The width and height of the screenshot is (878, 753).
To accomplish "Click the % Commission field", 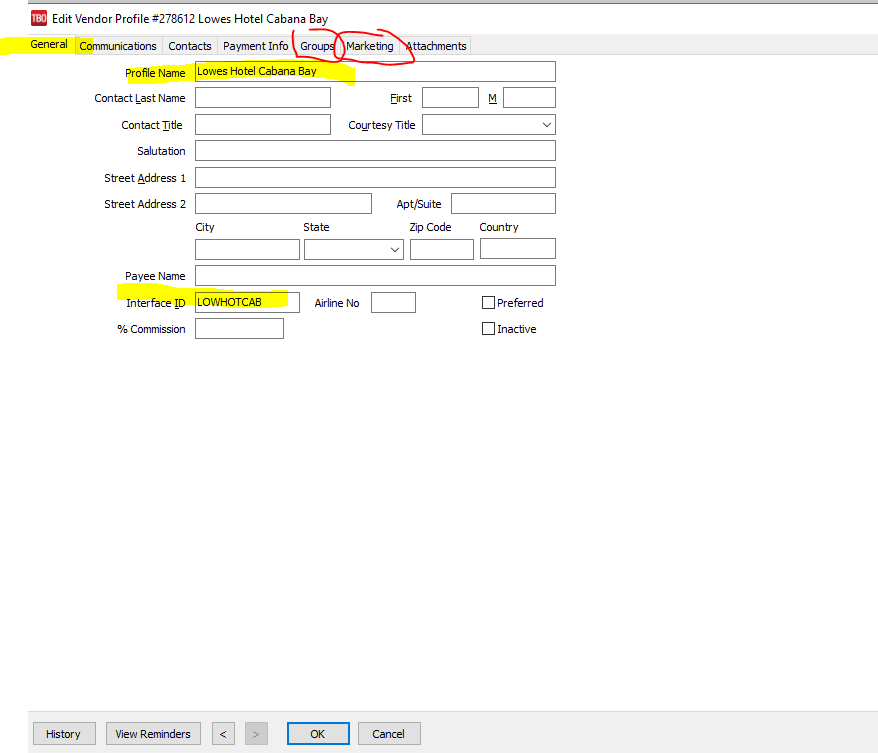I will [239, 329].
